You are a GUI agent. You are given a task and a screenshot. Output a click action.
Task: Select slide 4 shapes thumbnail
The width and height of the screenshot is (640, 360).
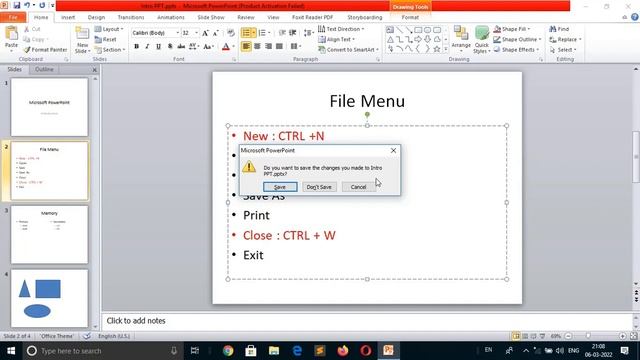(x=49, y=298)
